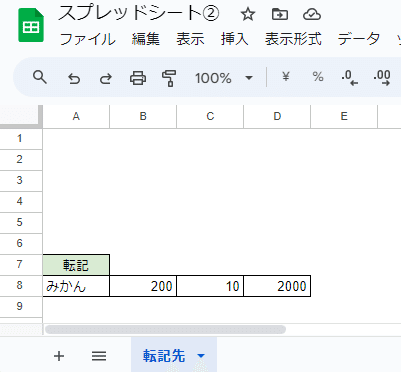This screenshot has height=372, width=401.
Task: Open the 挿入 menu
Action: [234, 39]
